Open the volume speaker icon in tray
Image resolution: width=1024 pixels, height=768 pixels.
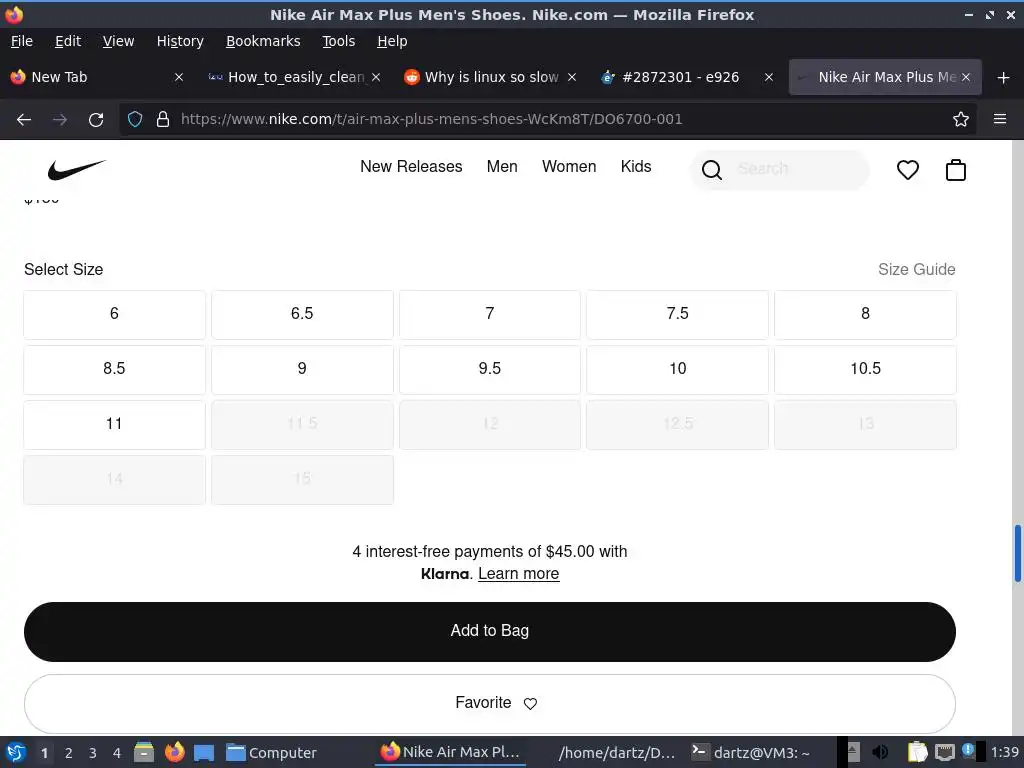click(x=880, y=752)
